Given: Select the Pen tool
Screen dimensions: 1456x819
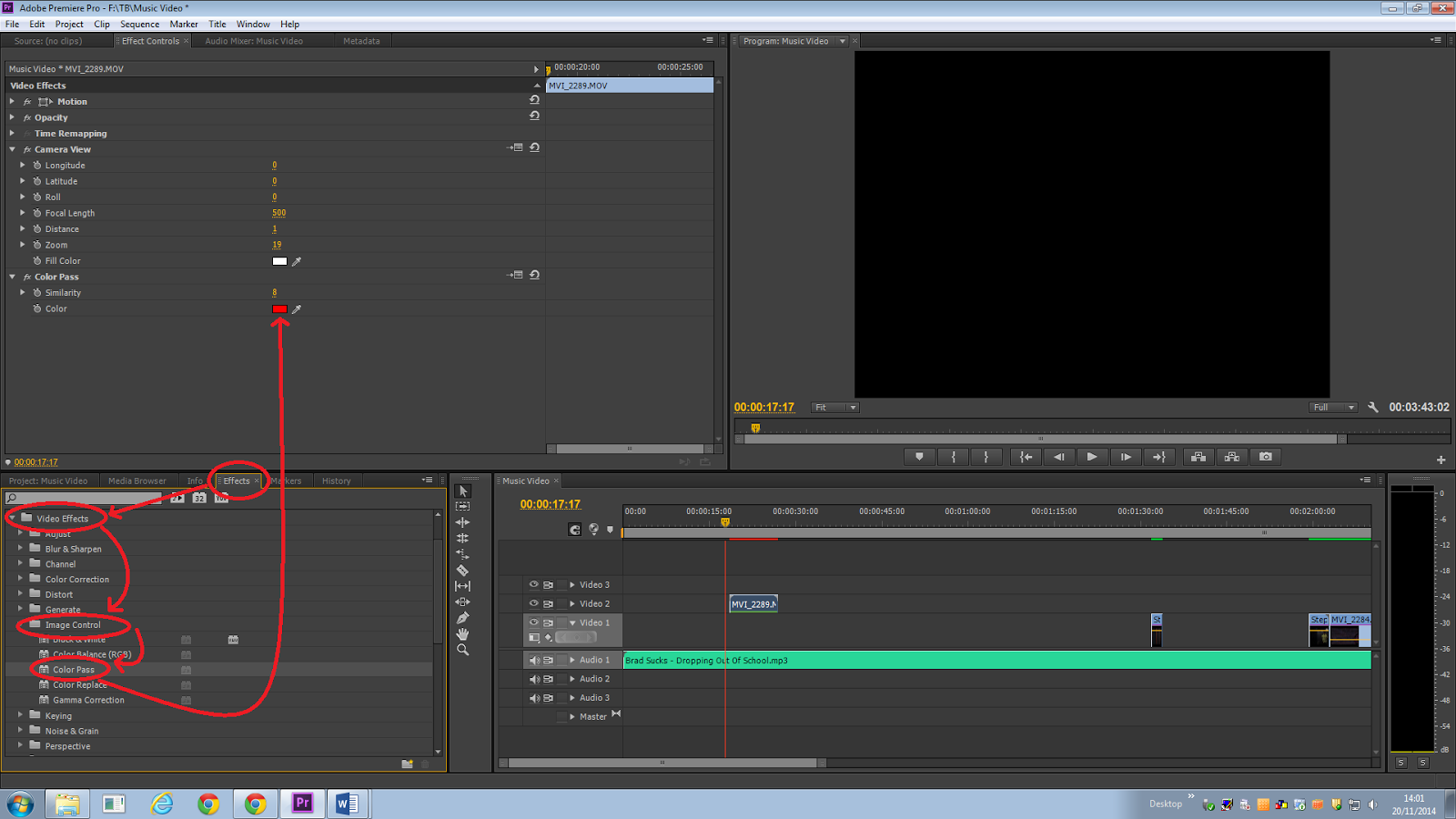Looking at the screenshot, I should point(463,618).
